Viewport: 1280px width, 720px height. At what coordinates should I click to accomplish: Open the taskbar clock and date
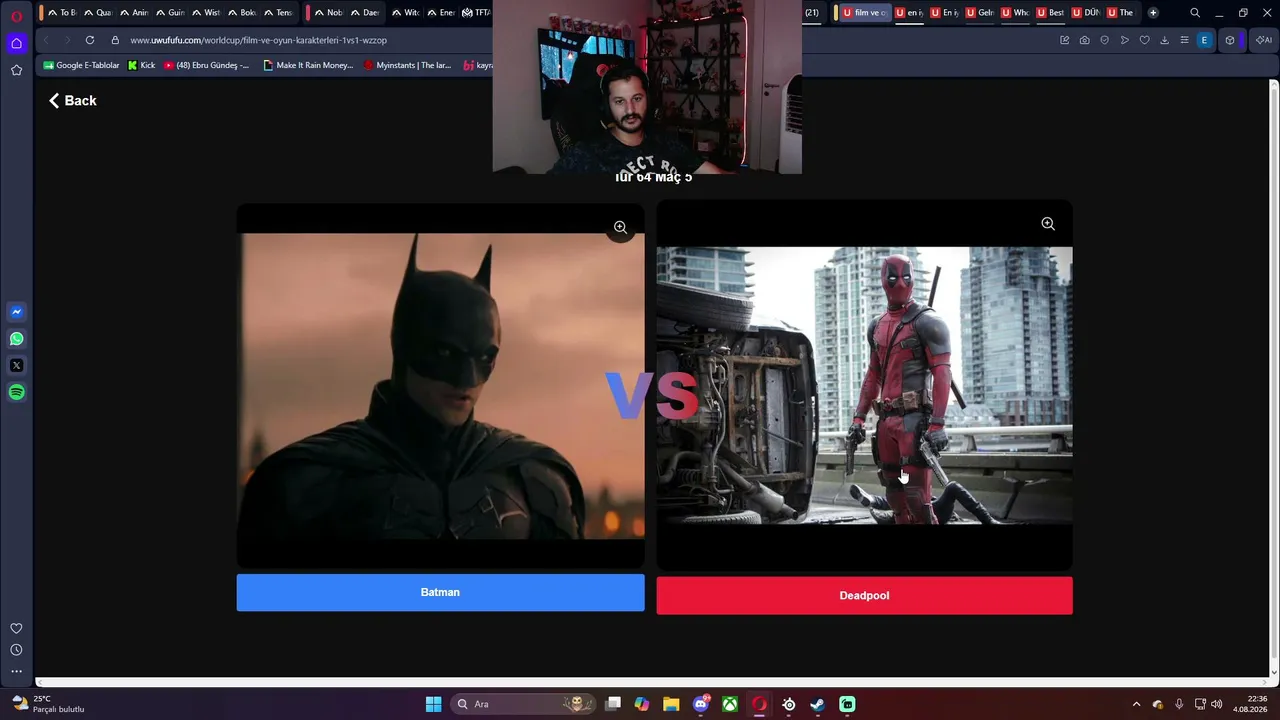click(x=1250, y=704)
